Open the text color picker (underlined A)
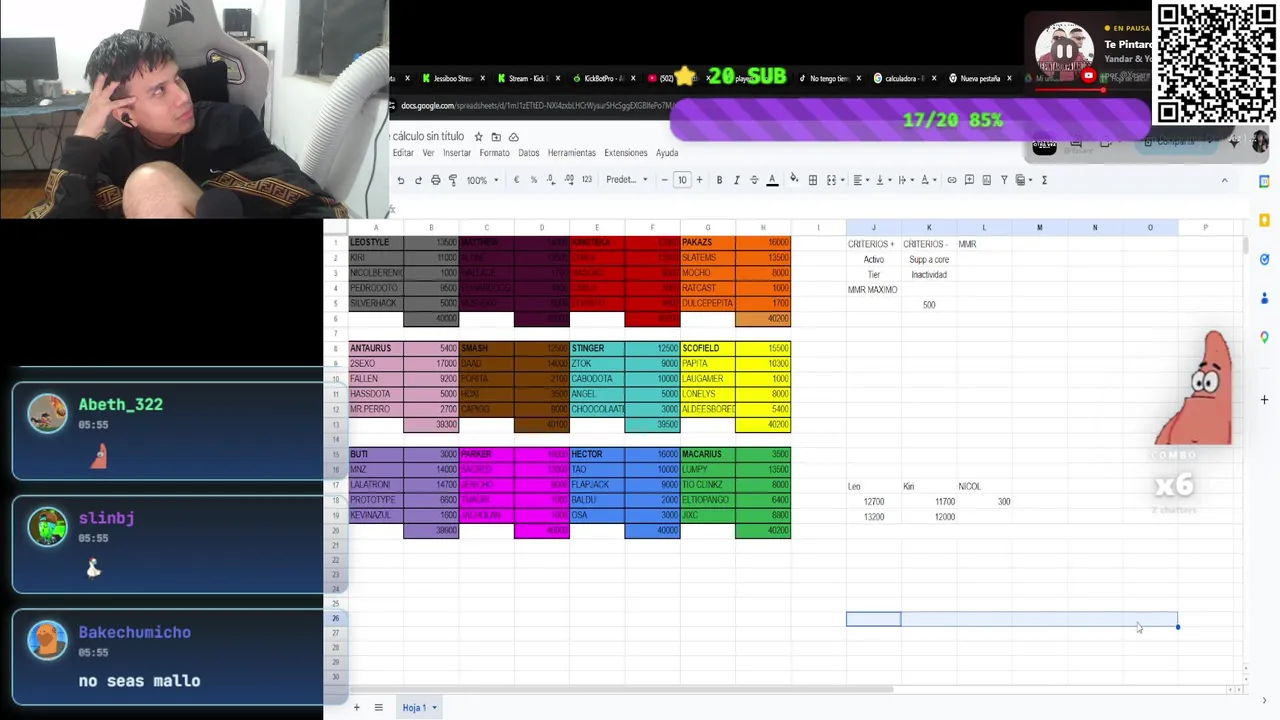1280x720 pixels. tap(772, 180)
